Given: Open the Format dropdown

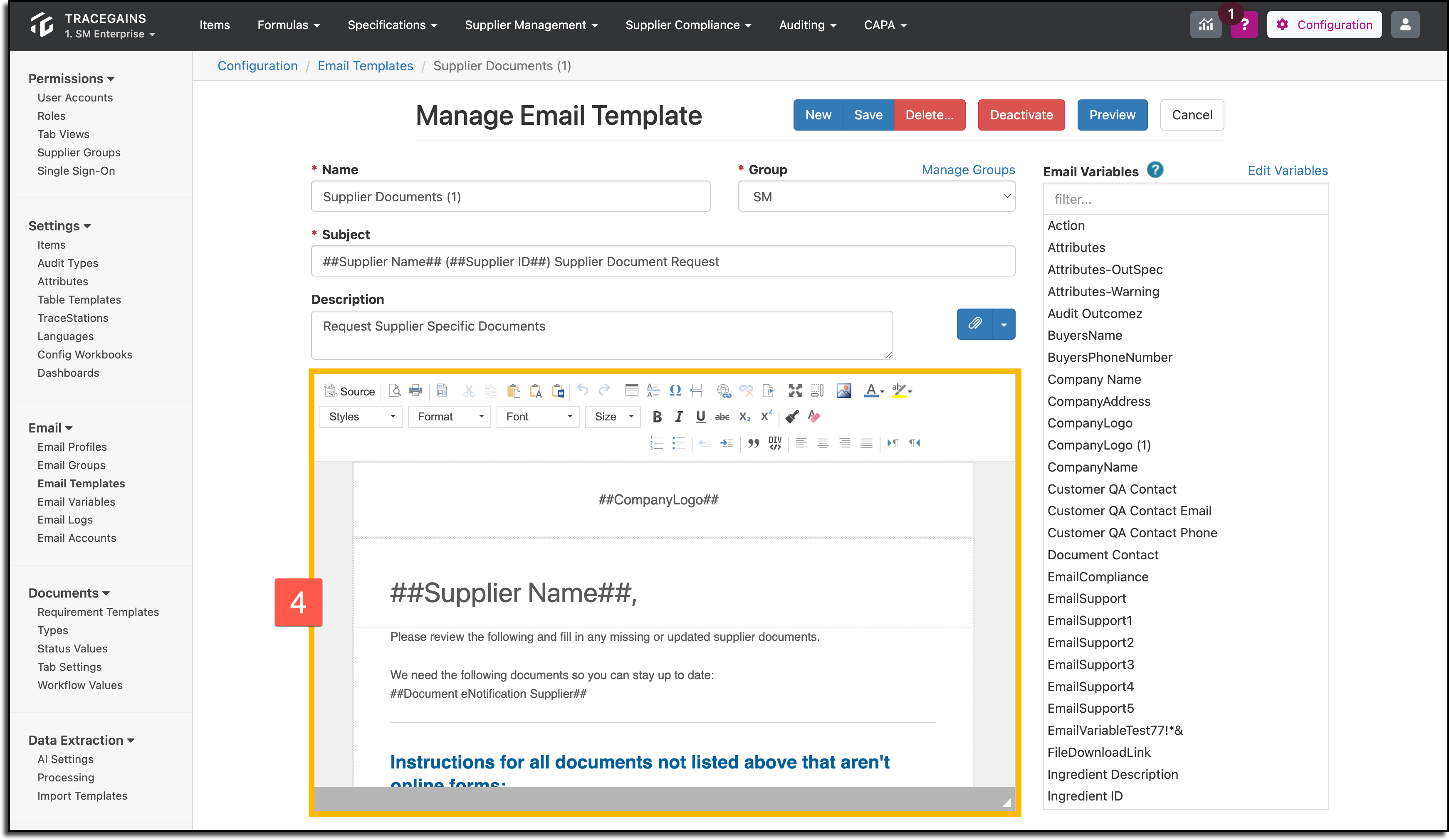Looking at the screenshot, I should tap(449, 417).
